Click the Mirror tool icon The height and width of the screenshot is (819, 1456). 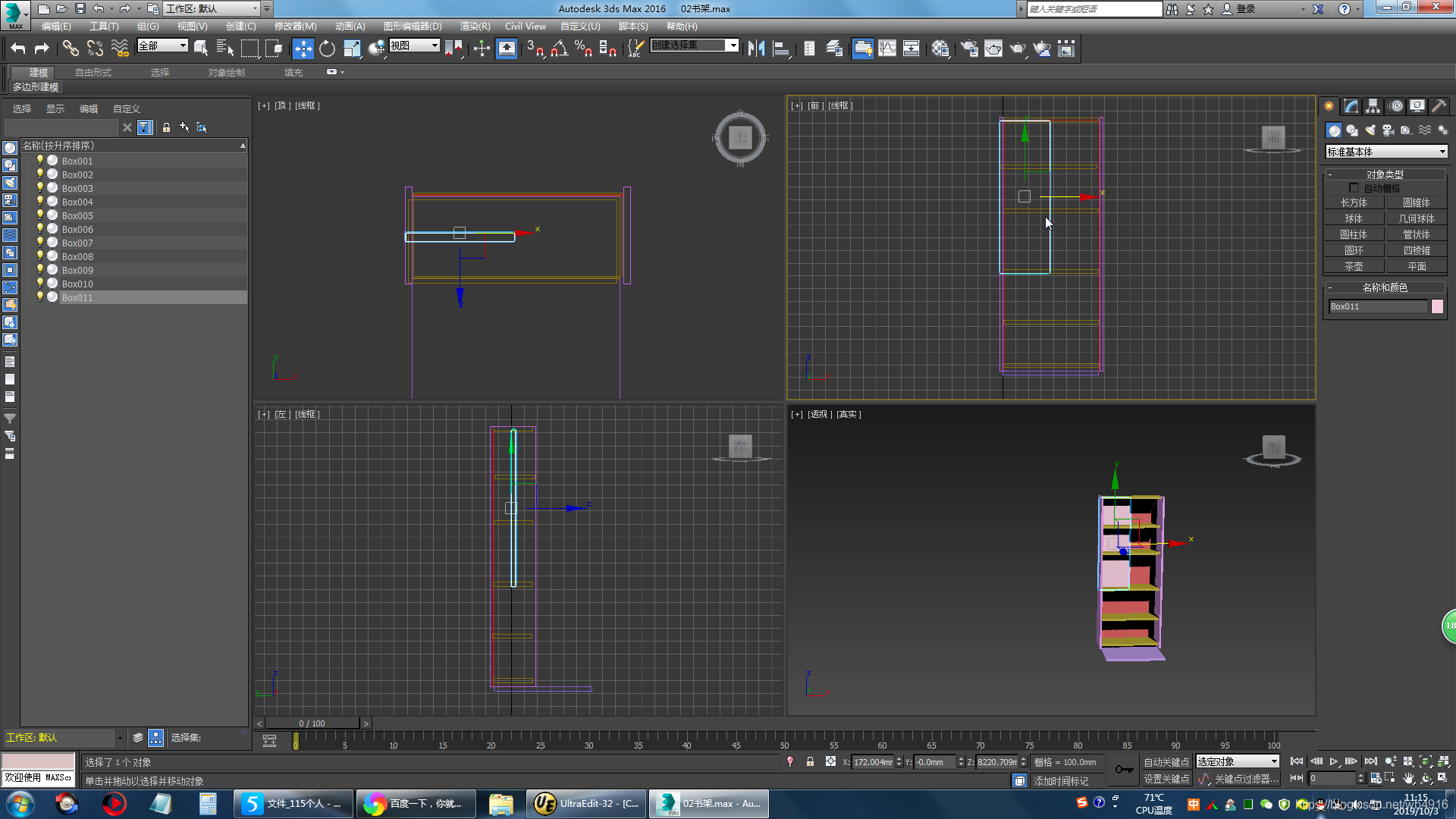coord(756,49)
